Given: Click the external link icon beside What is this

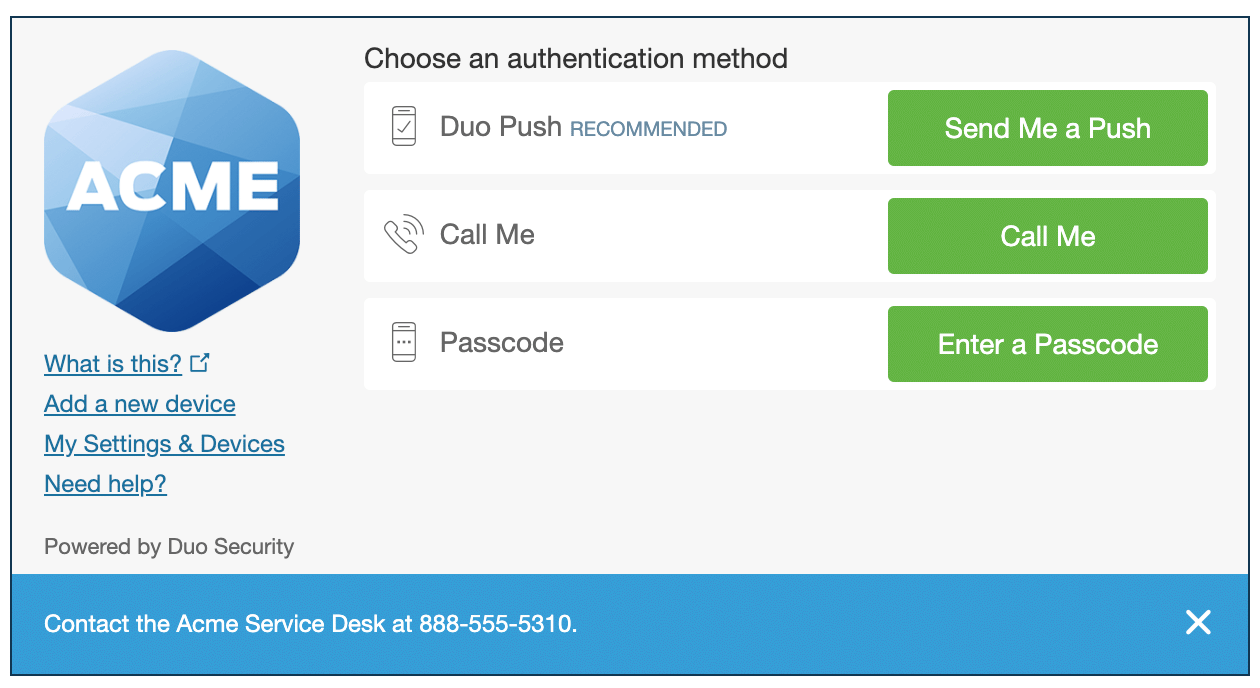Looking at the screenshot, I should pyautogui.click(x=200, y=362).
